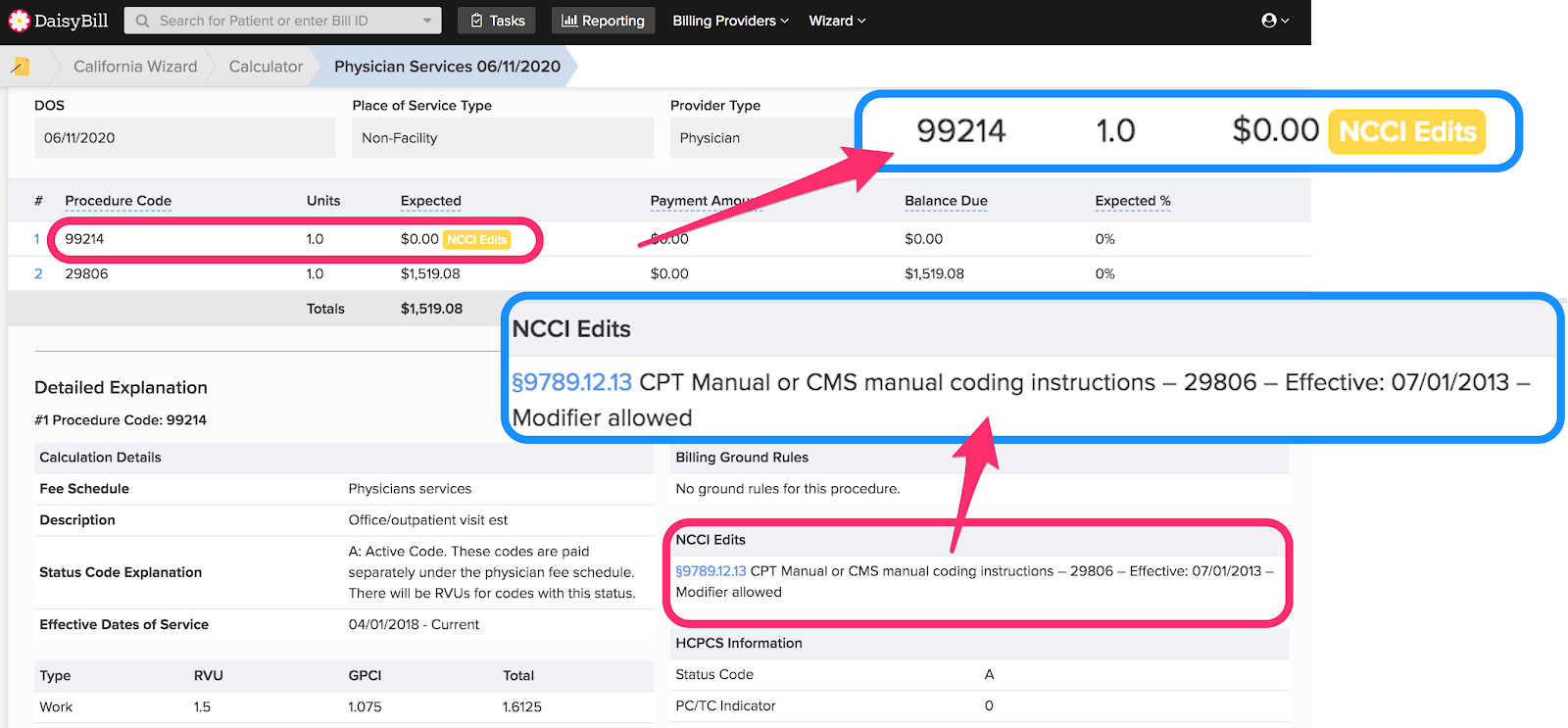Go to the California Wizard breadcrumb

click(x=135, y=67)
